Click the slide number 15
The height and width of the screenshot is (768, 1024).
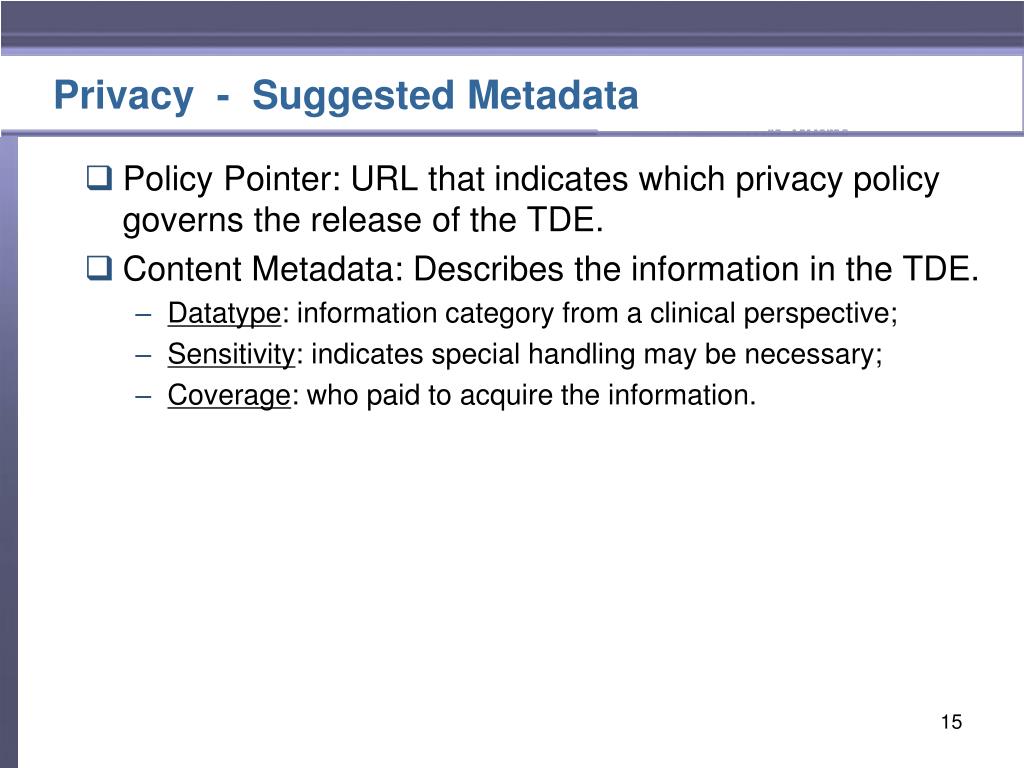click(952, 722)
